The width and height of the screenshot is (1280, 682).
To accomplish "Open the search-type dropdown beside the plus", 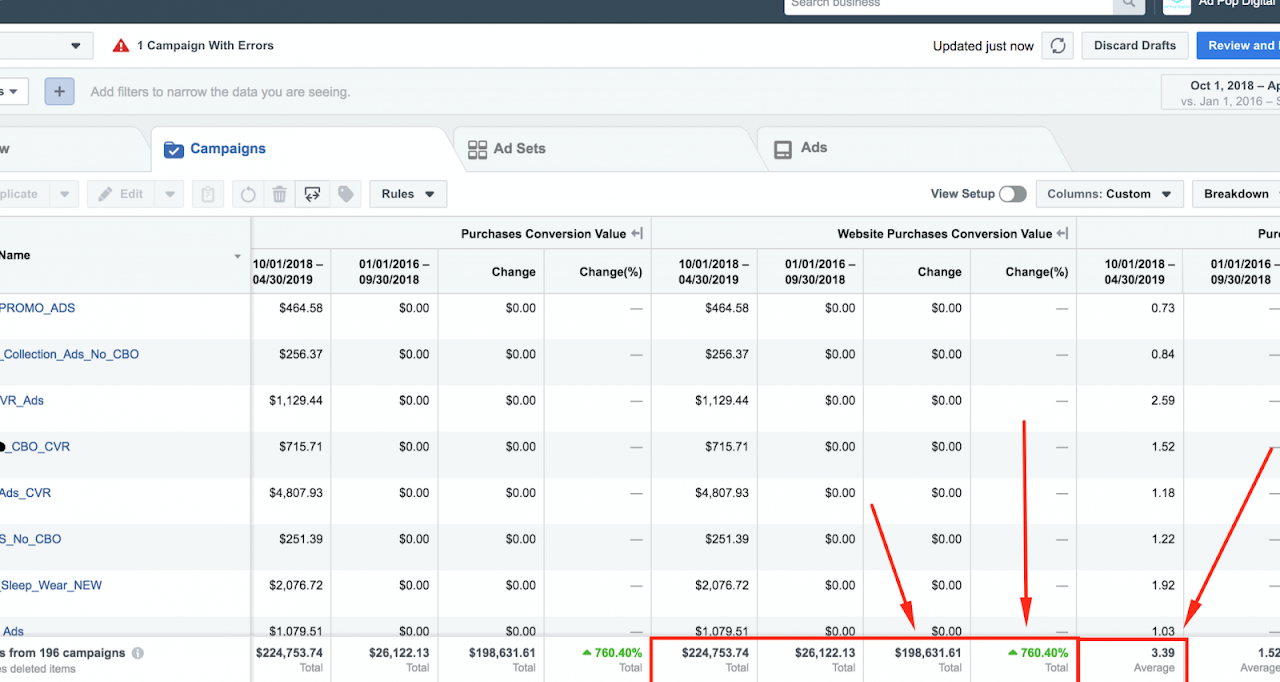I will coord(14,92).
